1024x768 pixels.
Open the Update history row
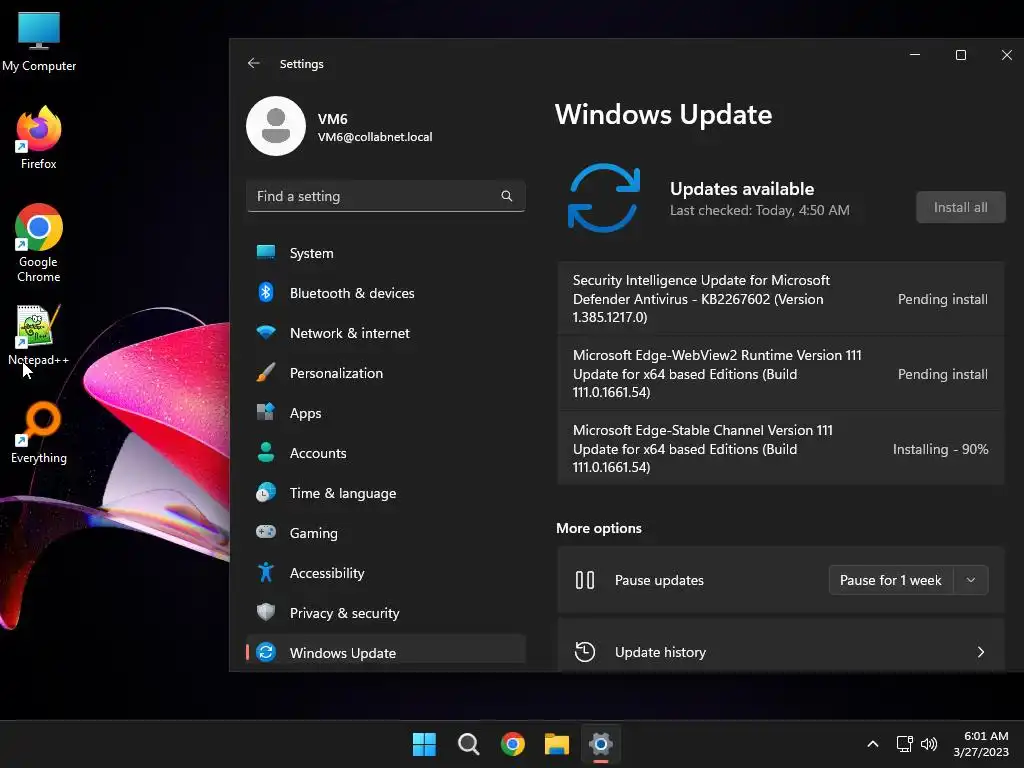coord(780,645)
